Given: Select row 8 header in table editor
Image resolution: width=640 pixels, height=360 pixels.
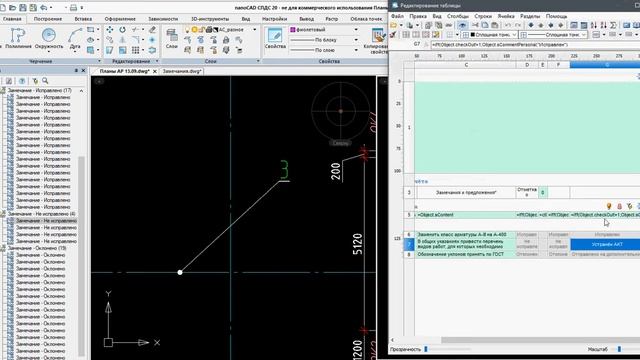Looking at the screenshot, I should coord(409,254).
